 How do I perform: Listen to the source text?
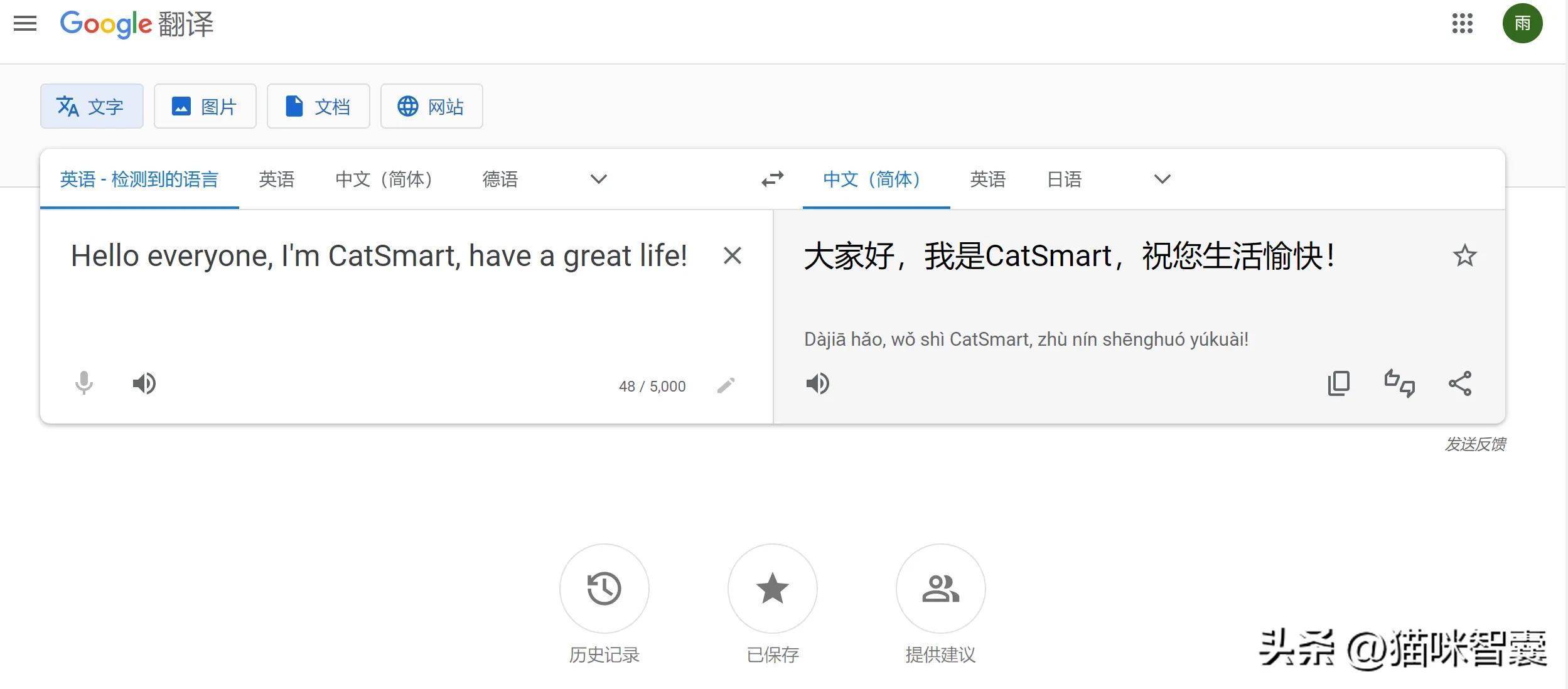point(144,383)
